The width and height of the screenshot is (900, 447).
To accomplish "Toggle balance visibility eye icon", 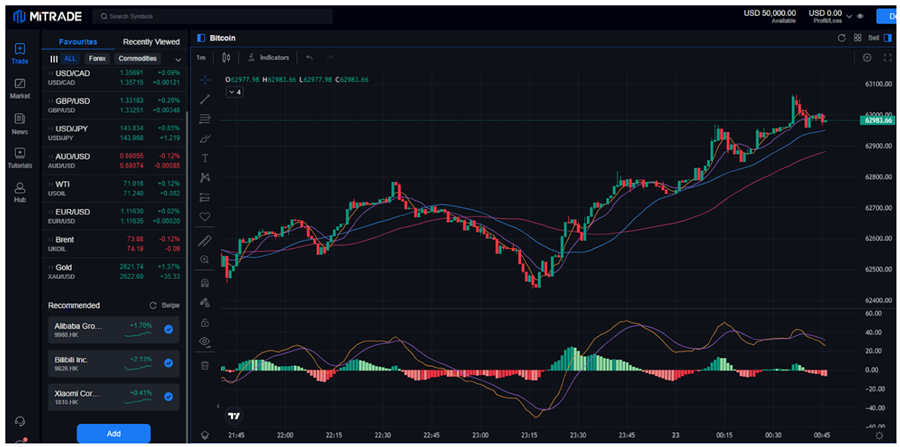I will [x=860, y=16].
